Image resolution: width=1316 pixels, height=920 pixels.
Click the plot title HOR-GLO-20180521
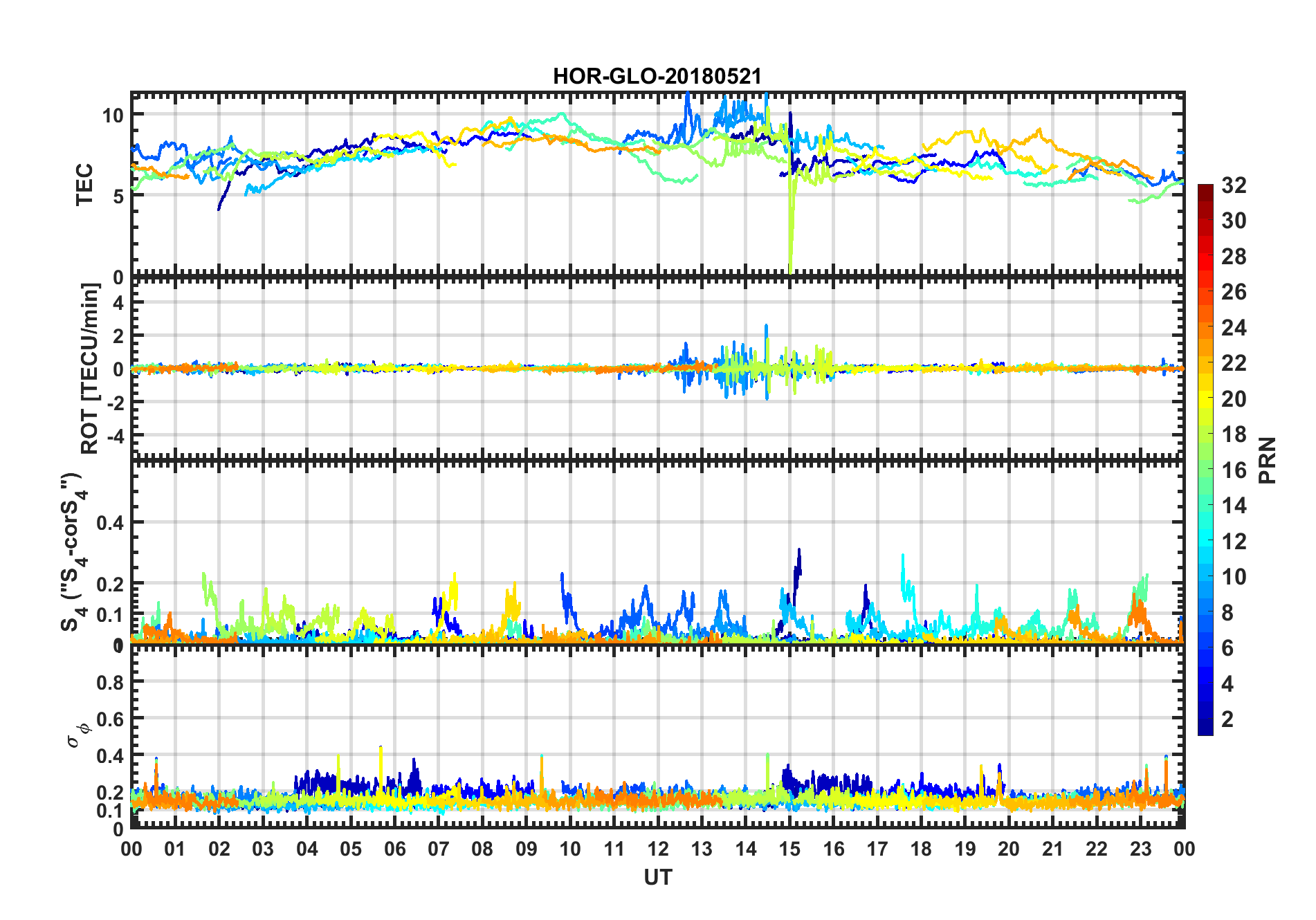657,76
